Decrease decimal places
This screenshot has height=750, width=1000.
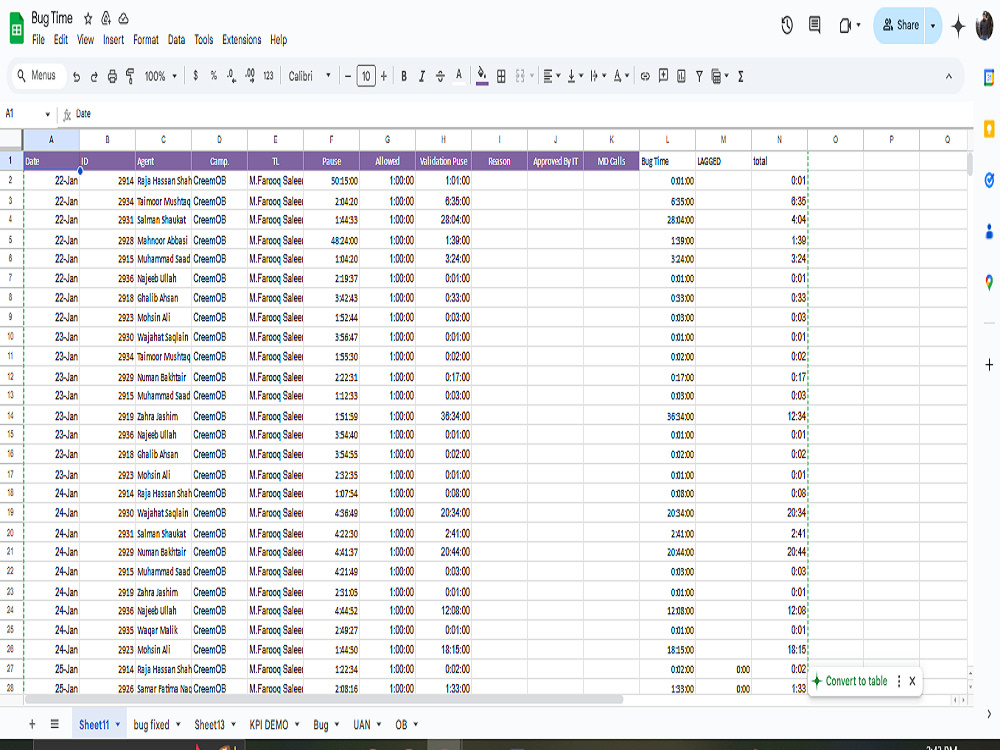click(232, 76)
